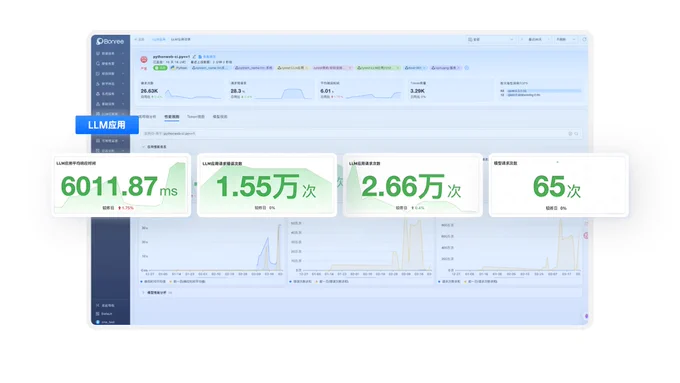Click the 6.01s average response metric card

click(360, 90)
